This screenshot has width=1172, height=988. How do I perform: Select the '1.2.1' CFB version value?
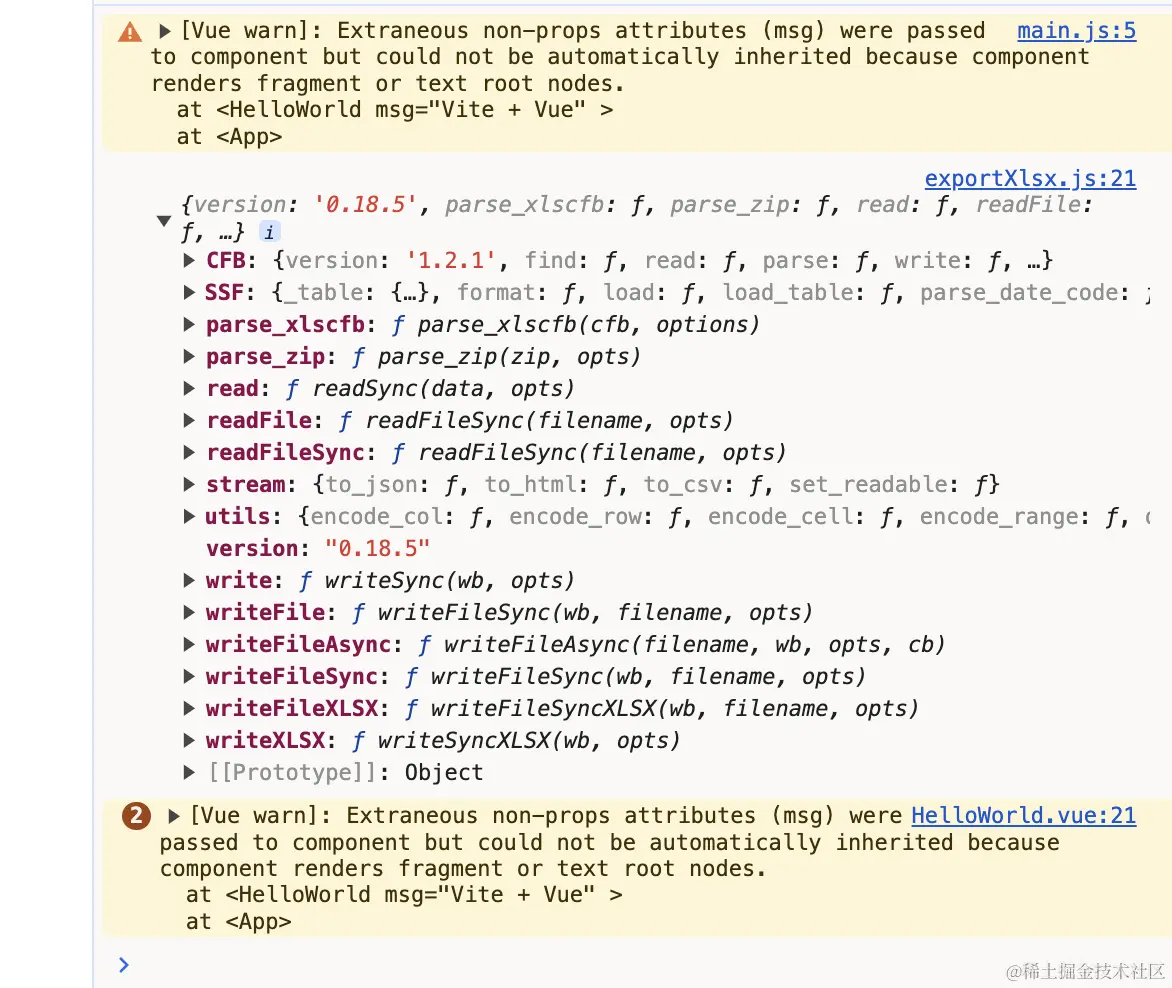[x=451, y=260]
